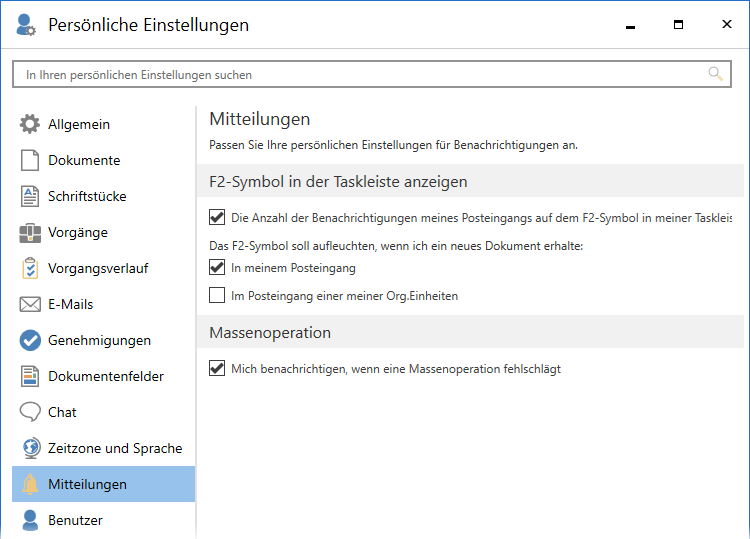750x539 pixels.
Task: Click the Dokumente page icon
Action: tap(30, 161)
